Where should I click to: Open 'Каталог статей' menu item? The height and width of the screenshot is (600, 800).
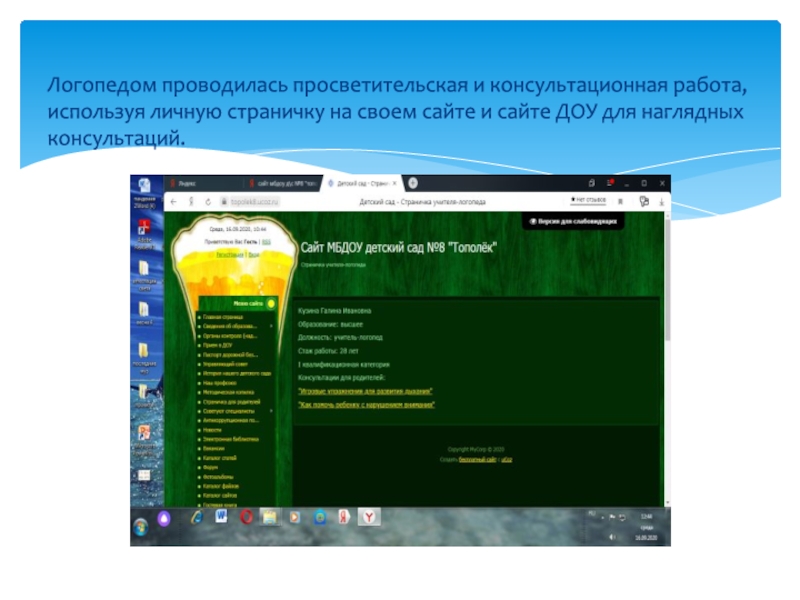pyautogui.click(x=220, y=458)
